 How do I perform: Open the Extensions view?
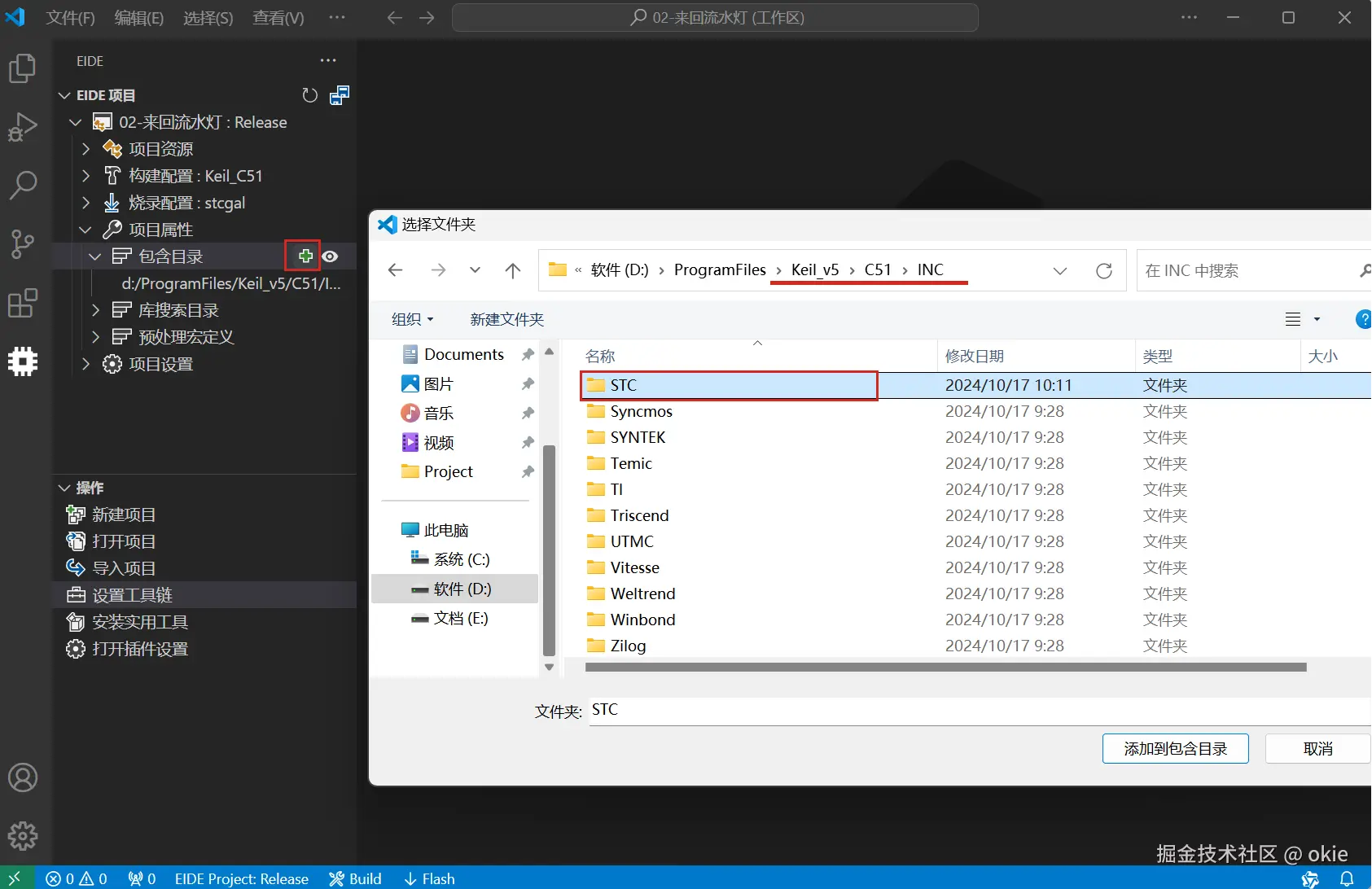pos(23,303)
